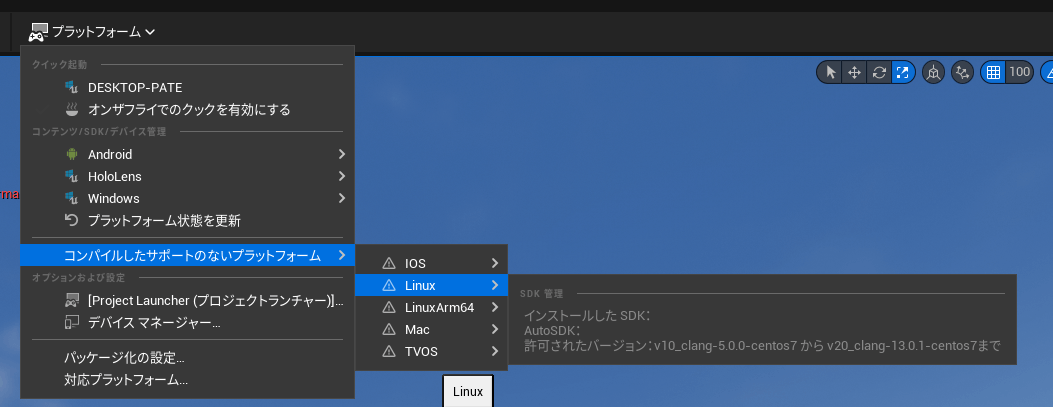Click the Project Launcher icon
The height and width of the screenshot is (407, 1053).
(x=72, y=301)
